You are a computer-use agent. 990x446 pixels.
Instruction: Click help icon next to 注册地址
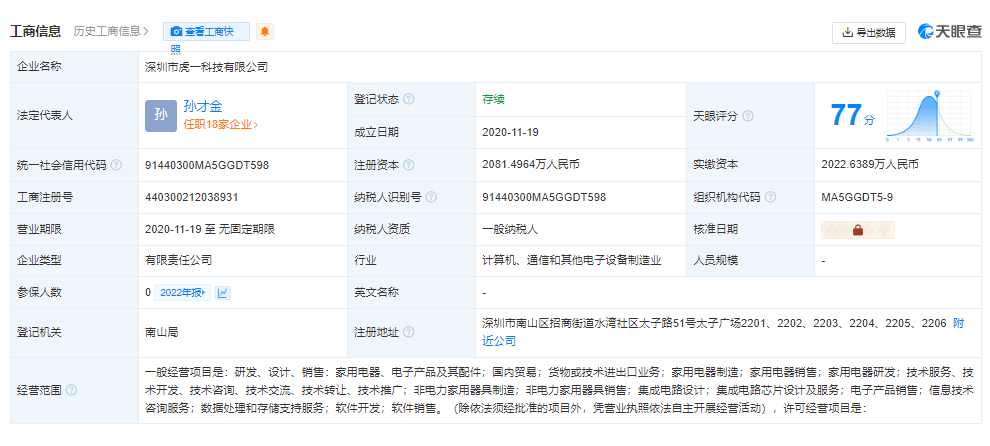coord(409,332)
